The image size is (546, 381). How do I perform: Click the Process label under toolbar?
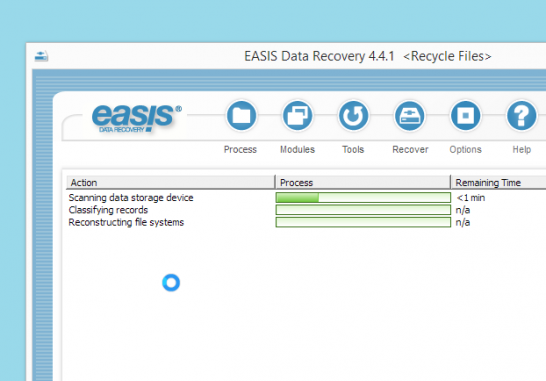pyautogui.click(x=240, y=149)
